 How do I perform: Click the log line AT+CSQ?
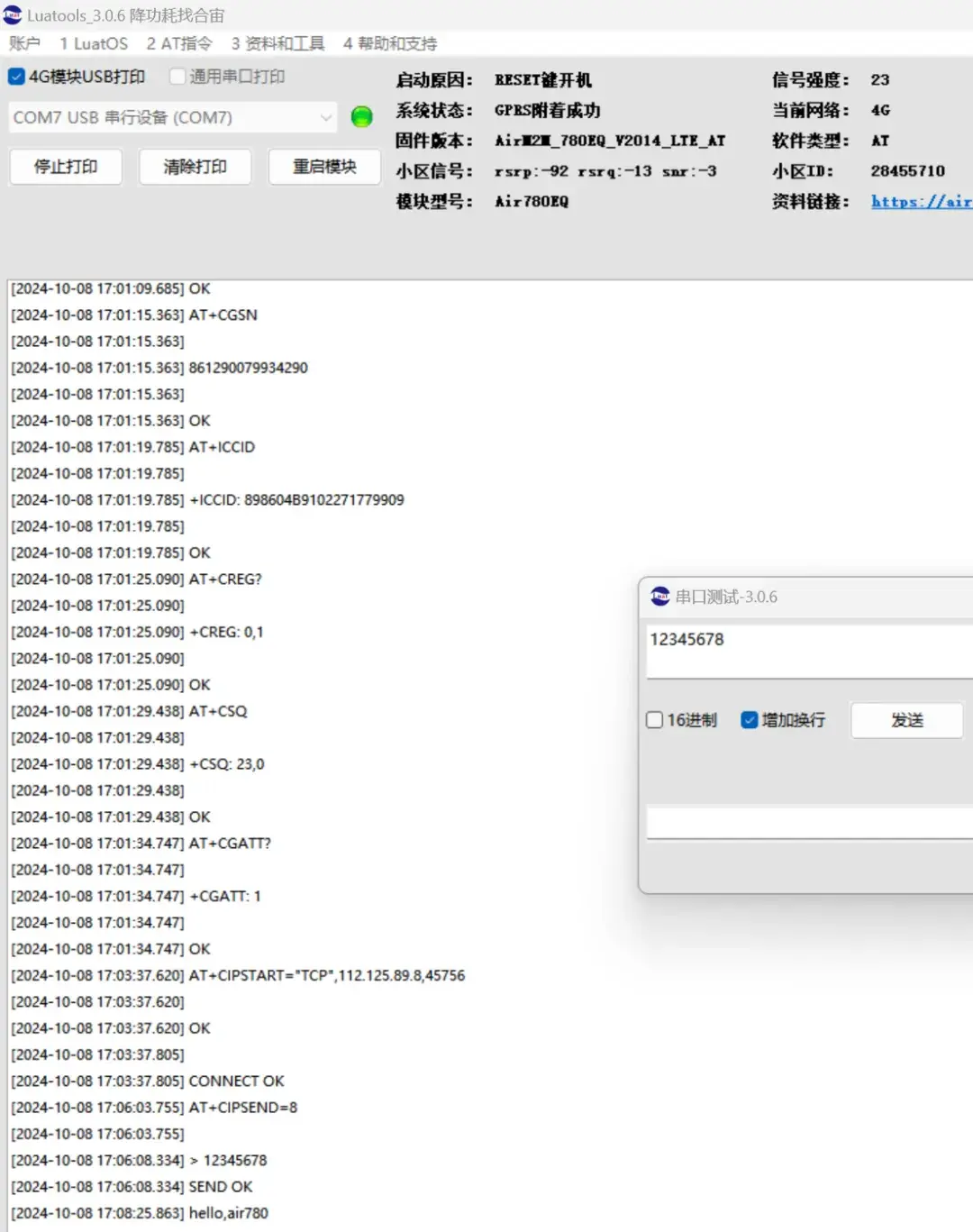point(218,711)
